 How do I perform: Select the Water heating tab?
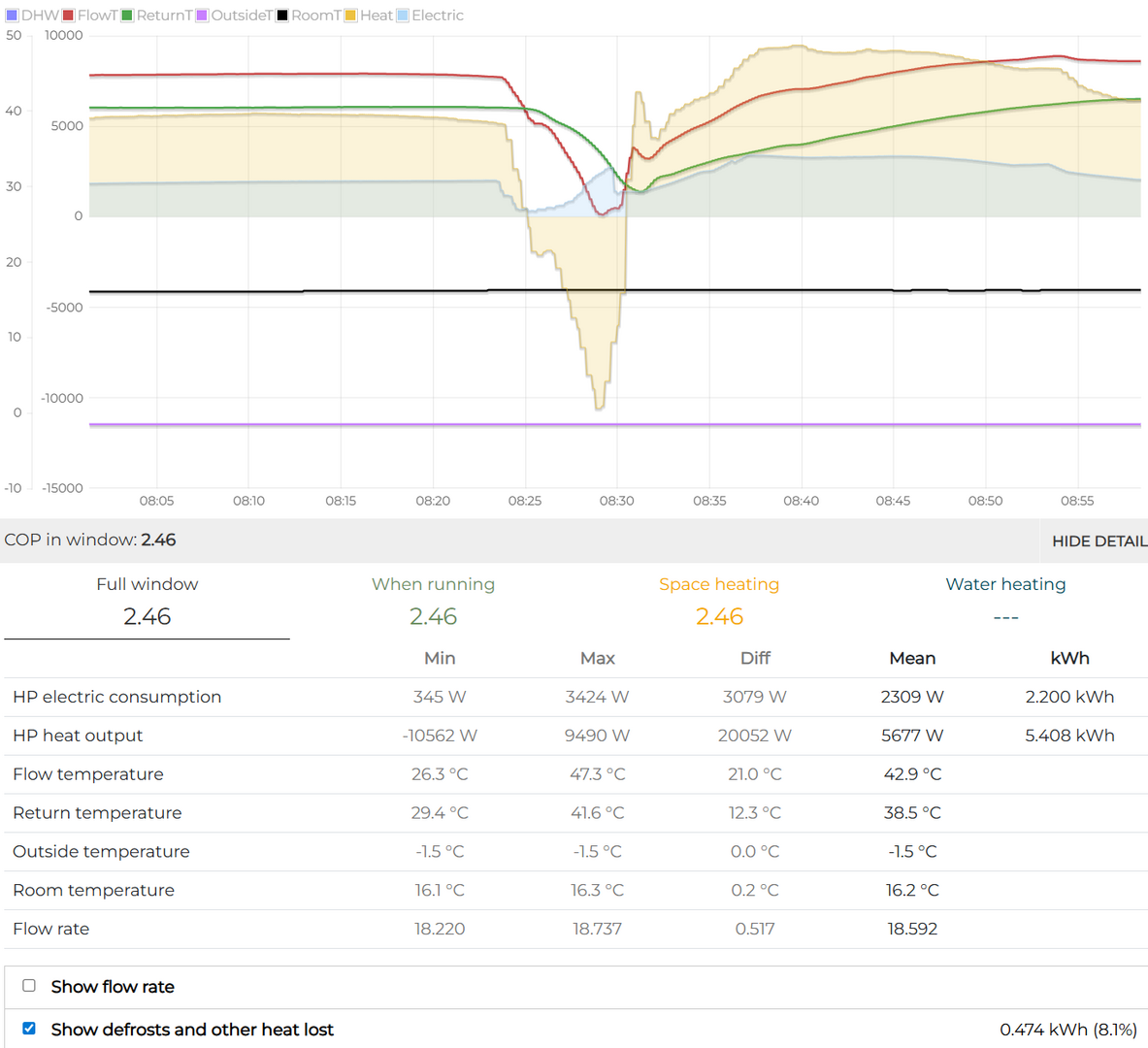point(1005,601)
